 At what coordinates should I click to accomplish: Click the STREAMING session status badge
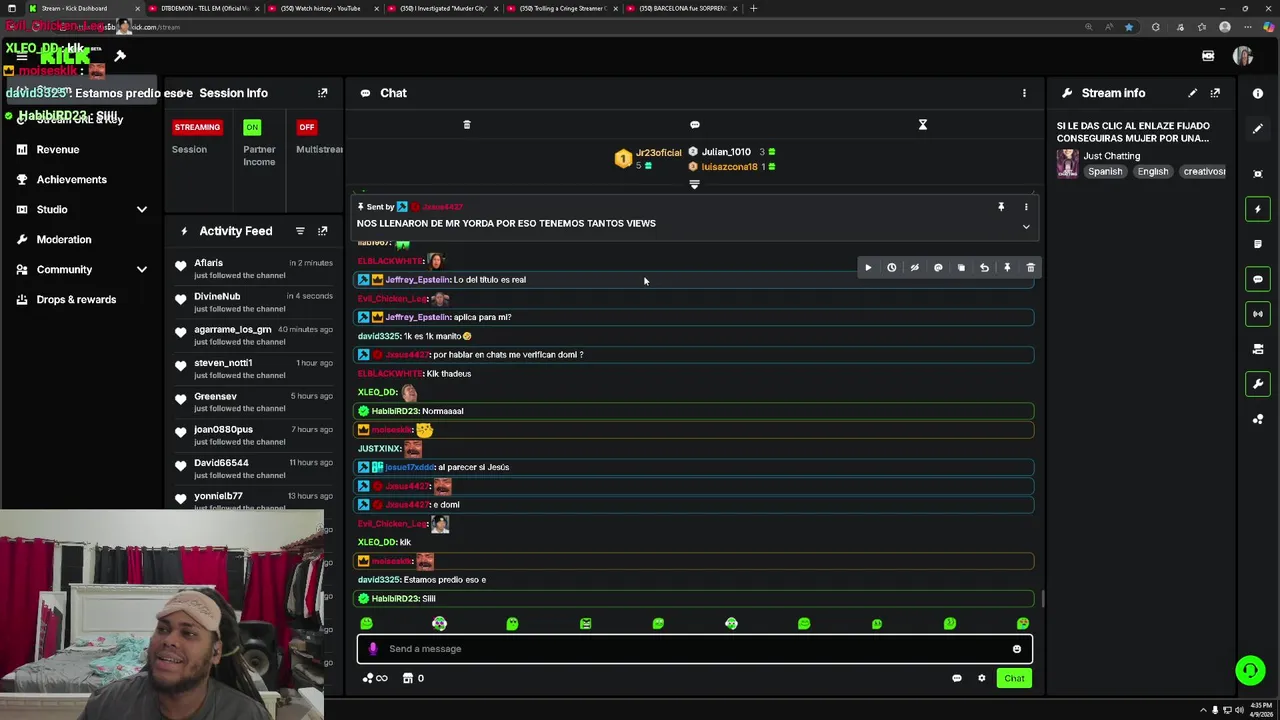click(197, 127)
